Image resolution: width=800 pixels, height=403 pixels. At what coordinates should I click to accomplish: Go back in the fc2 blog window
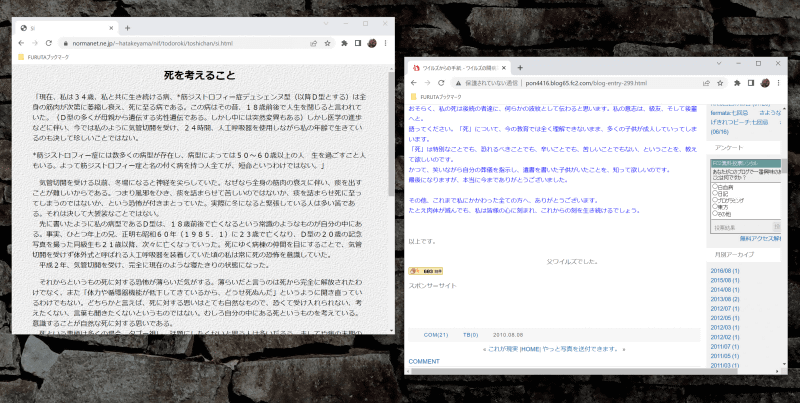[x=412, y=83]
